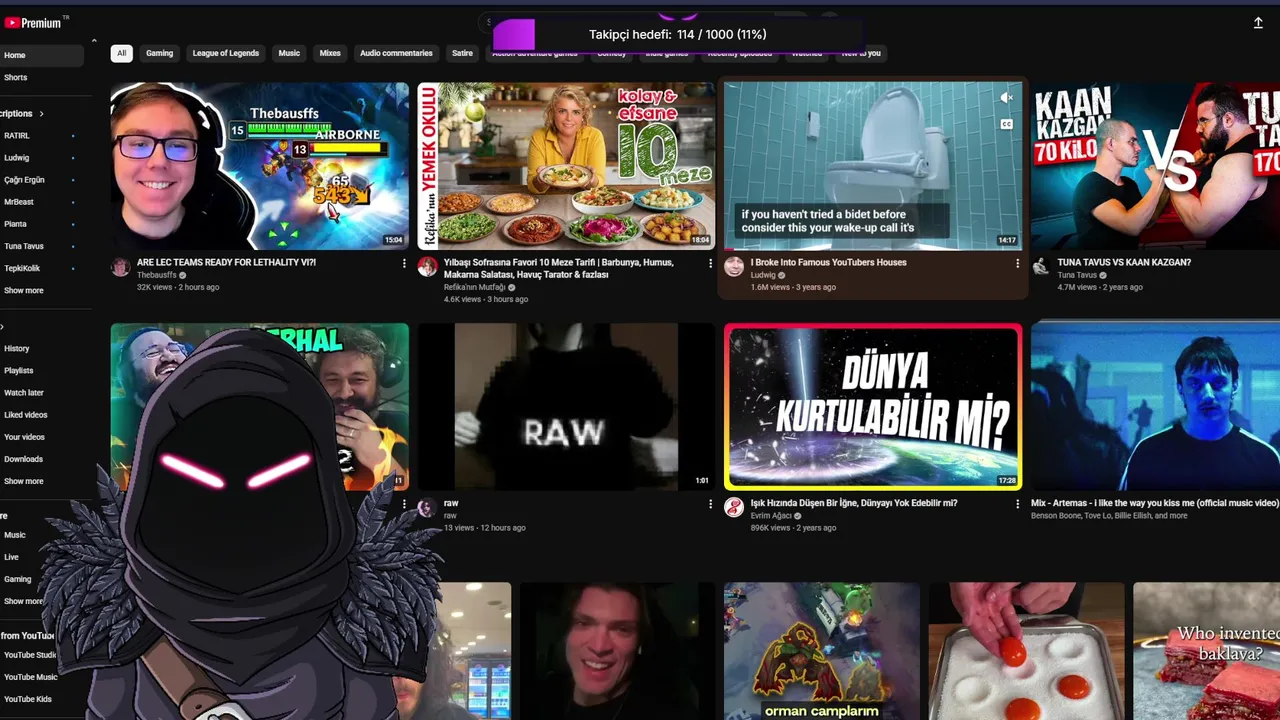Select the Satire filter chip
This screenshot has height=720, width=1280.
(462, 53)
